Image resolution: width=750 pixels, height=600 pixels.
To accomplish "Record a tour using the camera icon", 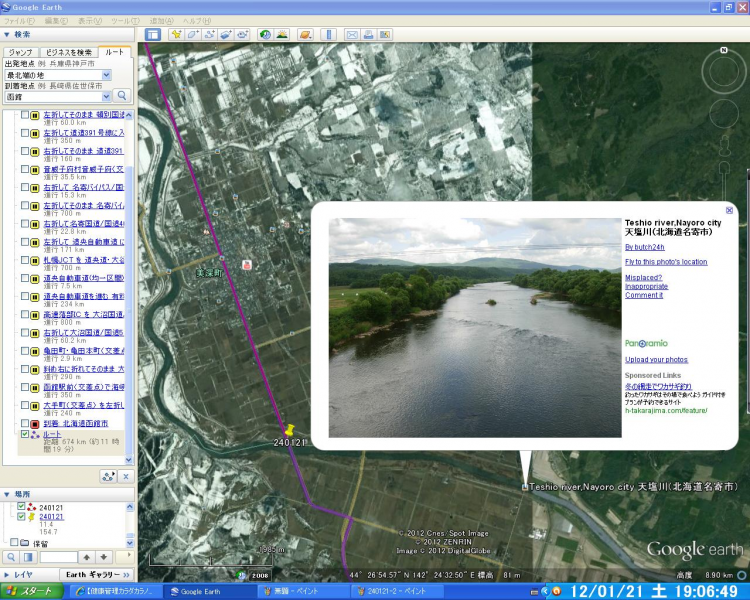I will click(x=242, y=34).
